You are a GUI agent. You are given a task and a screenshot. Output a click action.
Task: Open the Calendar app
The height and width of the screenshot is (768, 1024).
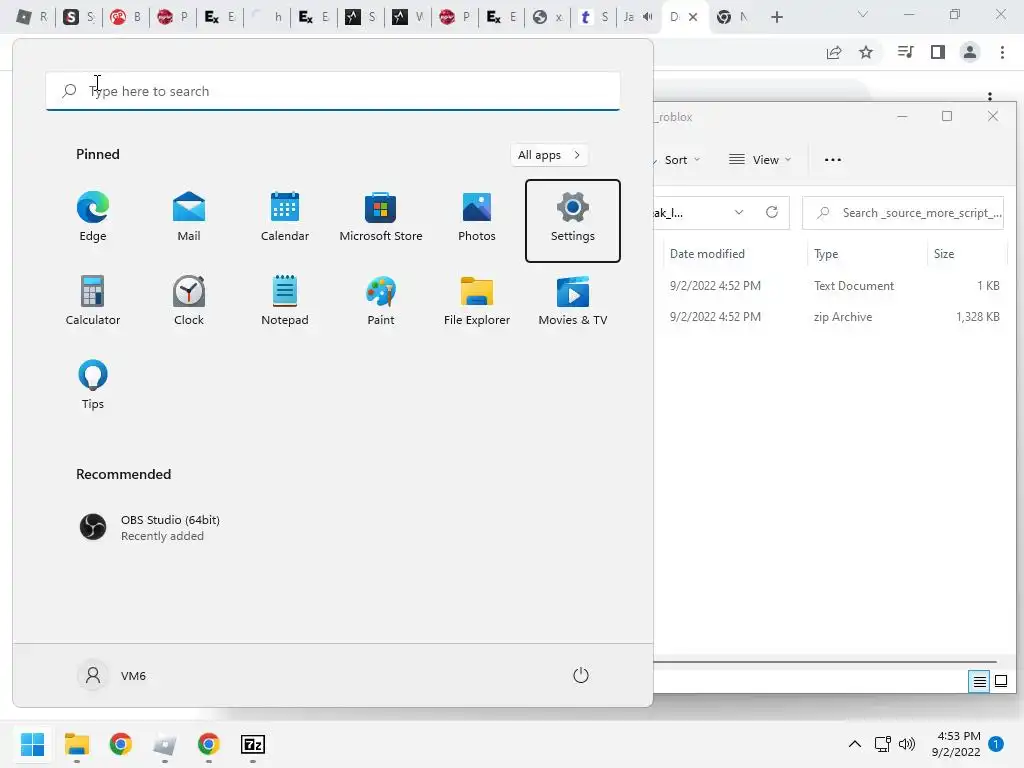coord(285,217)
